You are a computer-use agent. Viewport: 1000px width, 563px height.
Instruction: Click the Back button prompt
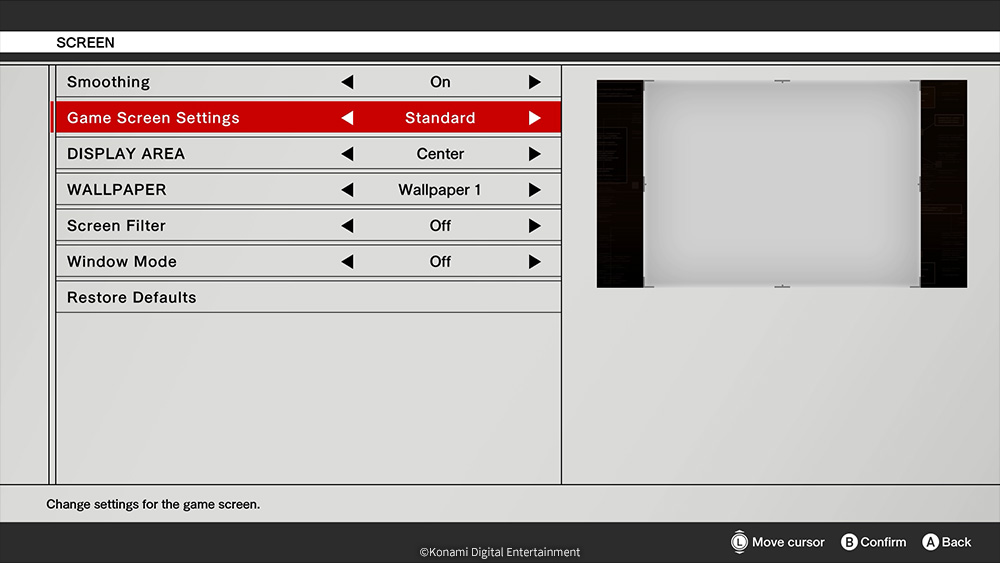[946, 542]
